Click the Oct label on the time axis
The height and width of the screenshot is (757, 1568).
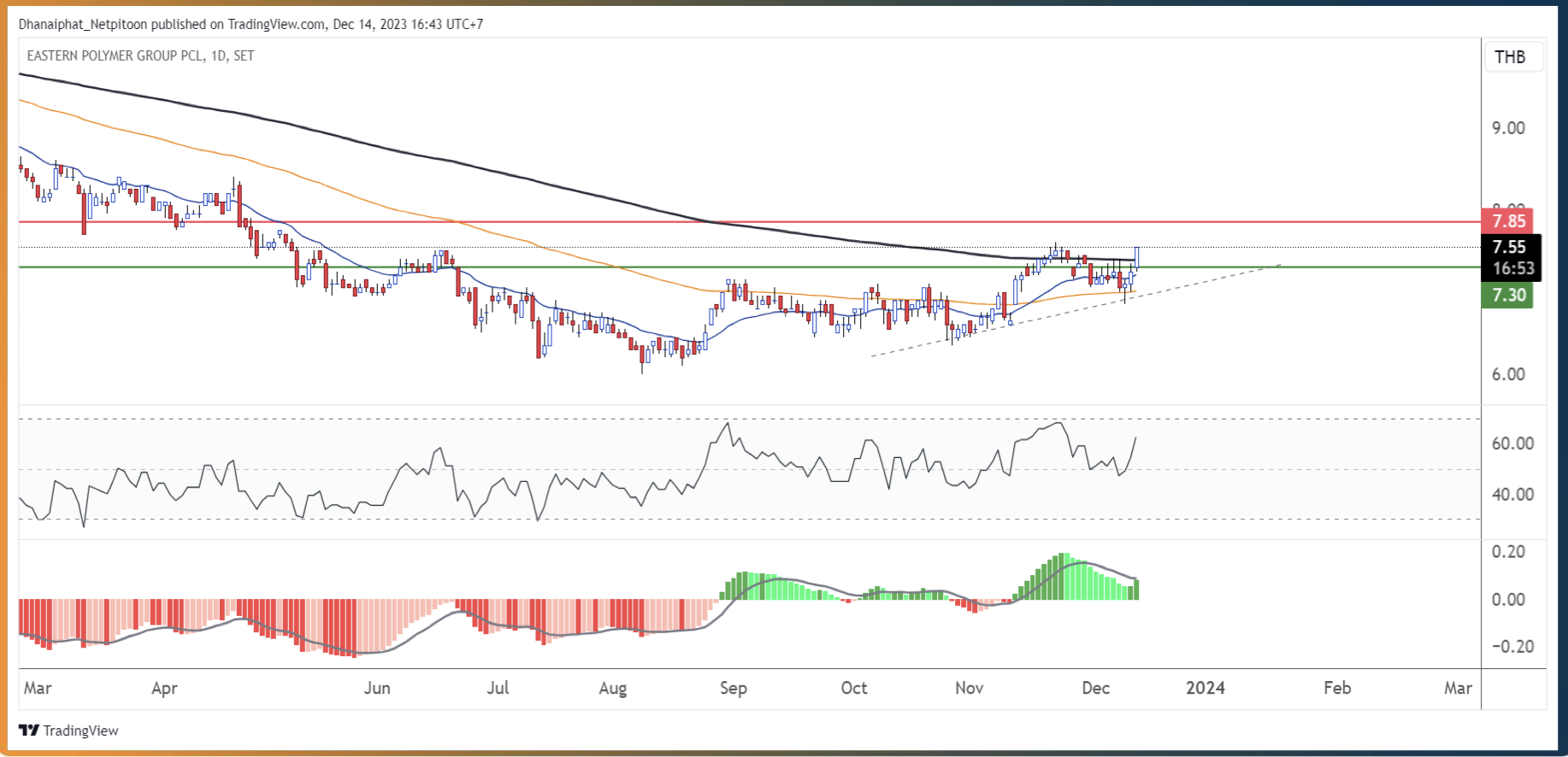point(854,689)
